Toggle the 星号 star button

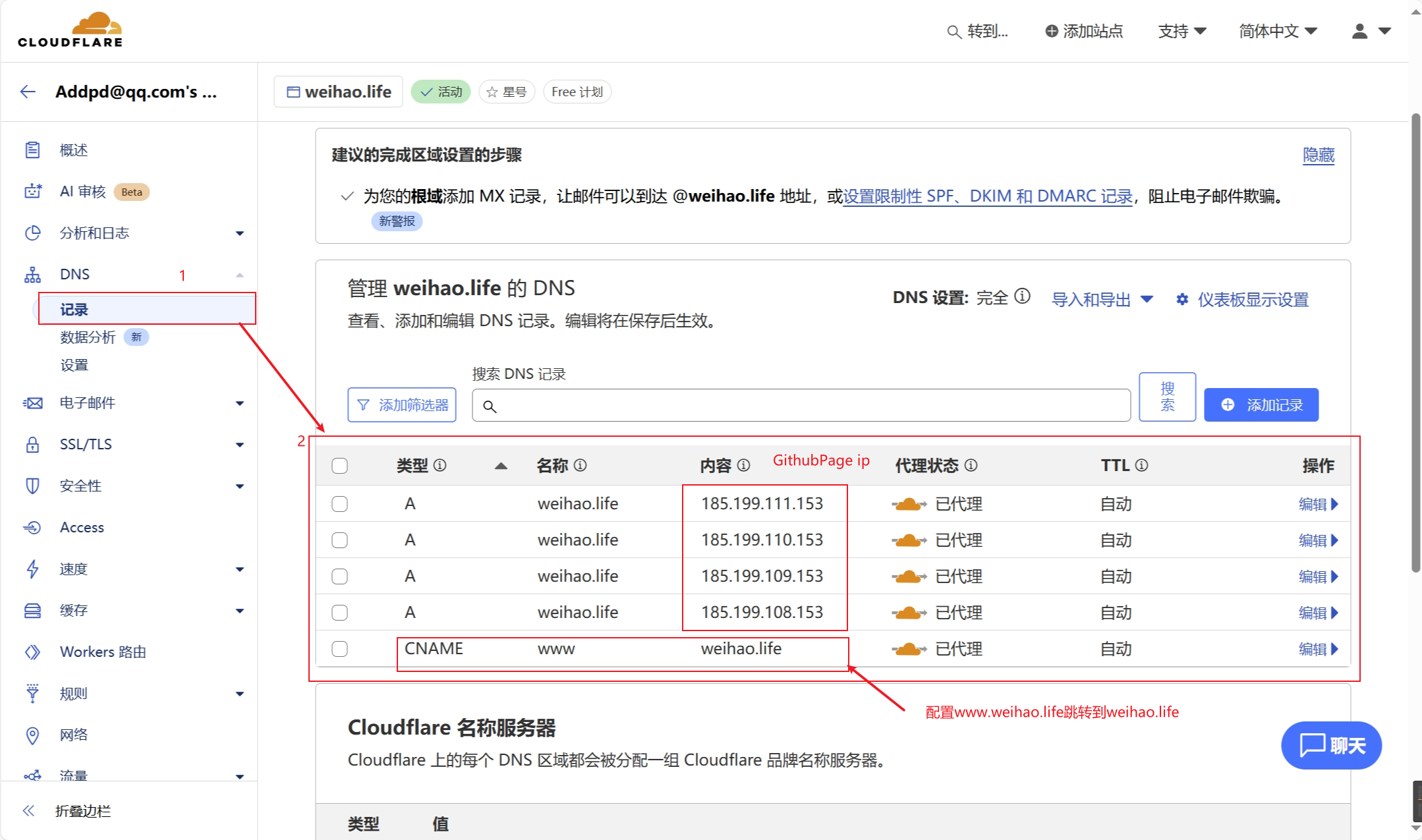point(506,92)
